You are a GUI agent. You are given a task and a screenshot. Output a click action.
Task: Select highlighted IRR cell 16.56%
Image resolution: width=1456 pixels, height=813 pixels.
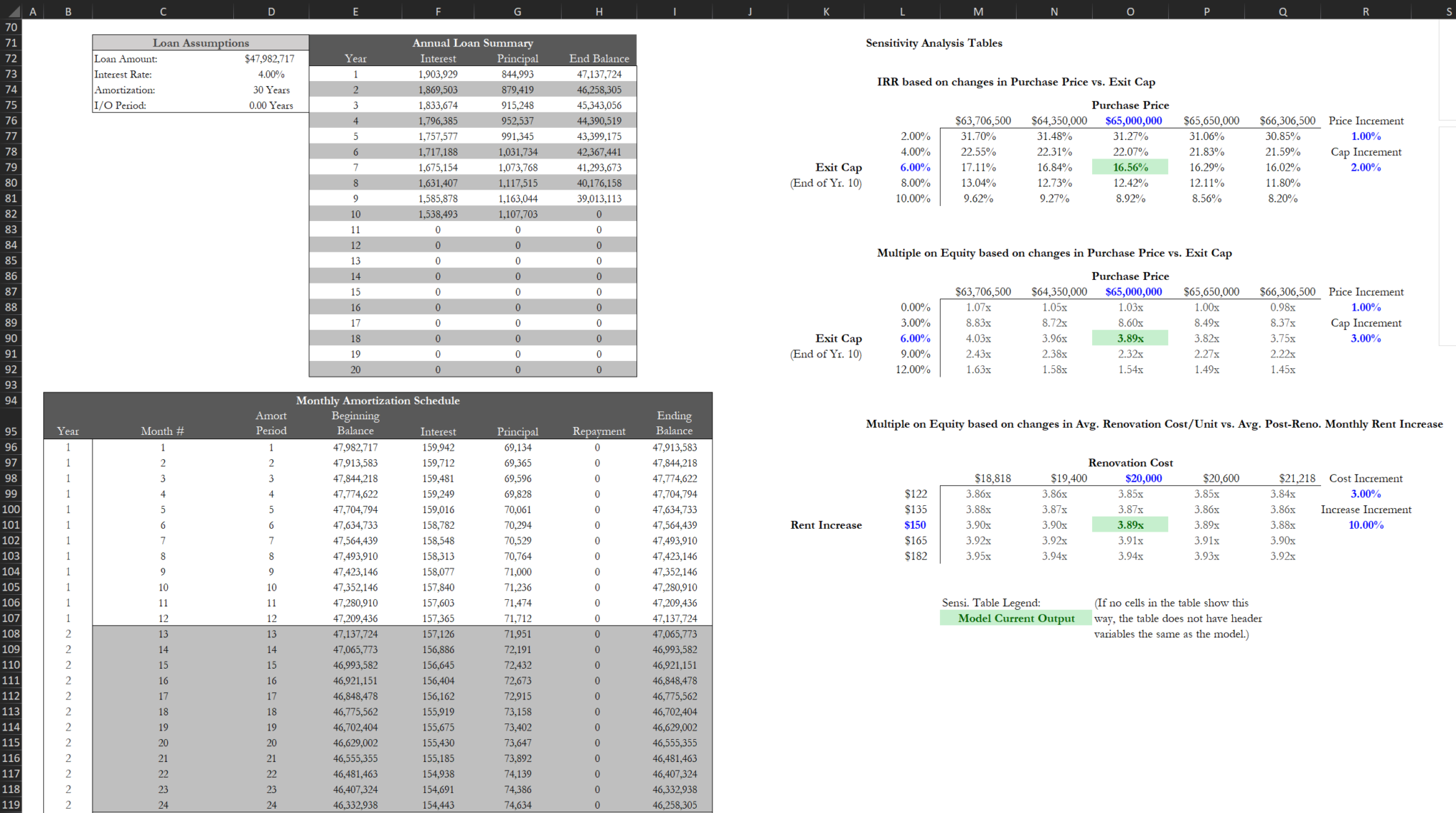[1130, 168]
